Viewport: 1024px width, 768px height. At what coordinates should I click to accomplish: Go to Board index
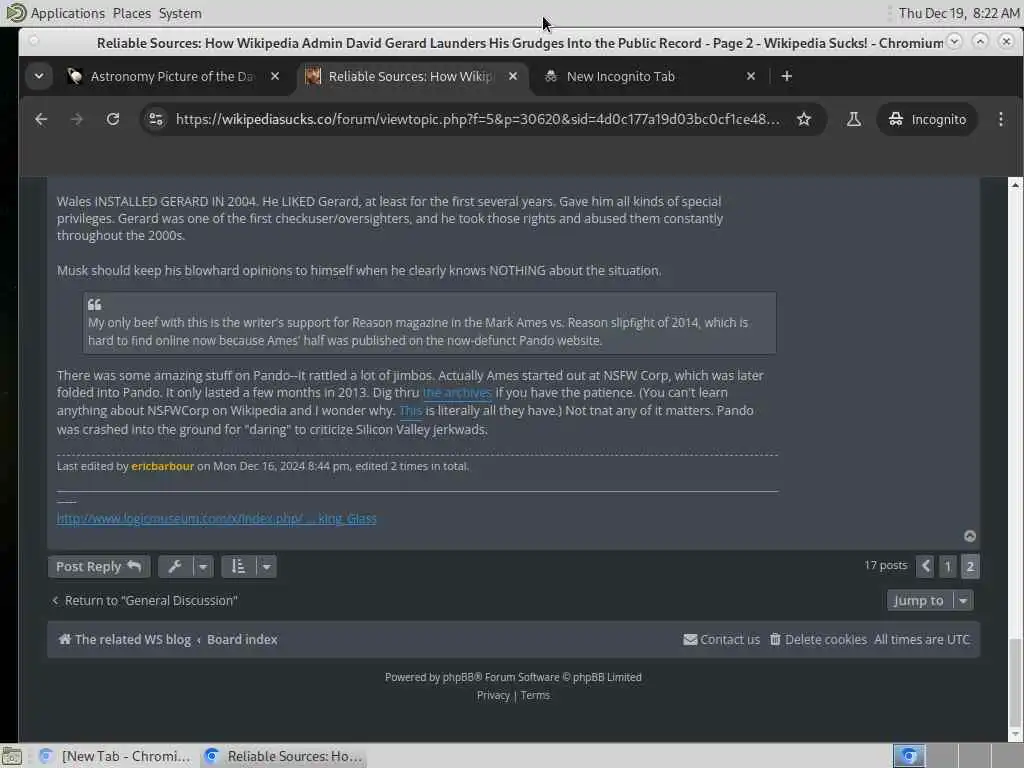coord(242,640)
